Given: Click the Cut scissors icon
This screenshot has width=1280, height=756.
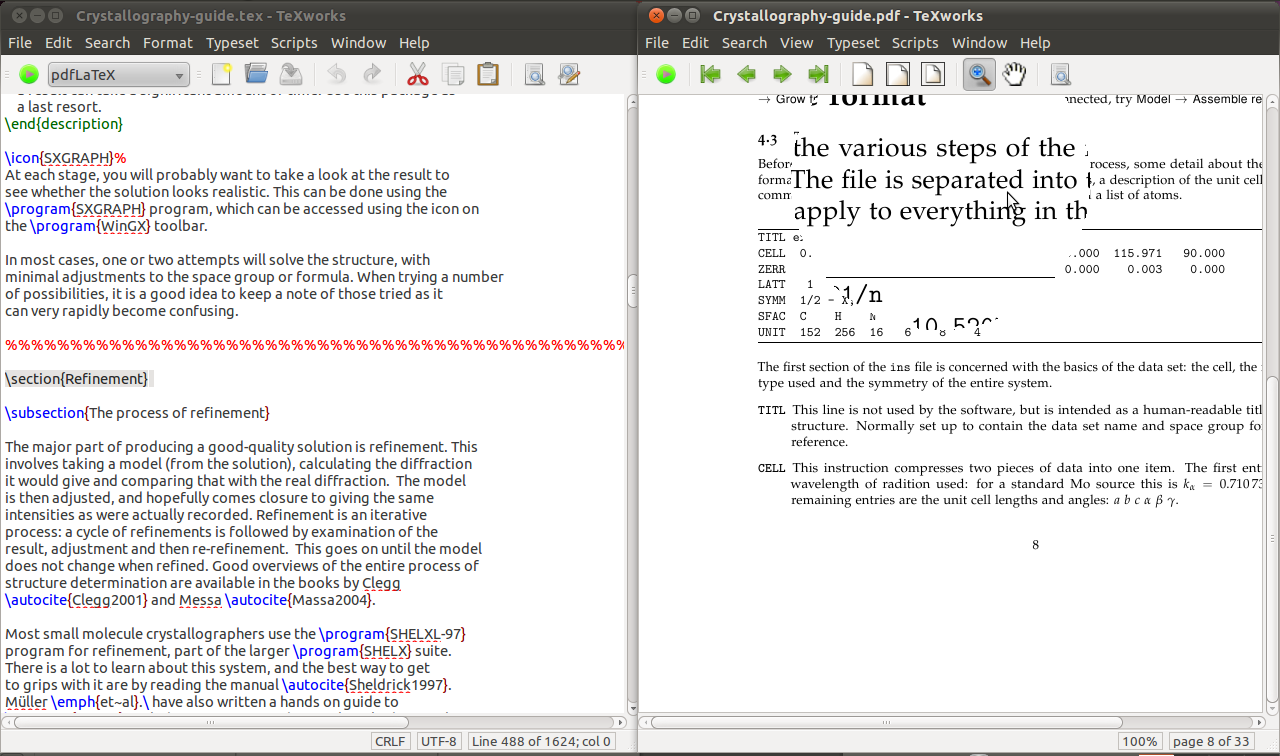Looking at the screenshot, I should [418, 74].
